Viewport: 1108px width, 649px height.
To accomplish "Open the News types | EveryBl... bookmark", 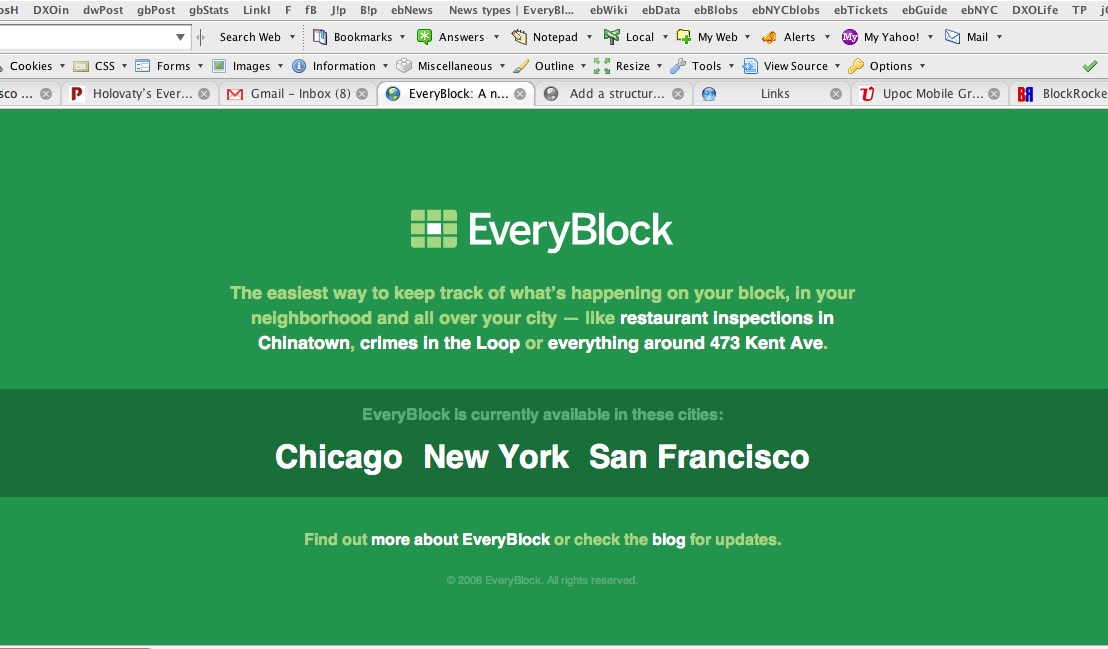I will click(512, 10).
